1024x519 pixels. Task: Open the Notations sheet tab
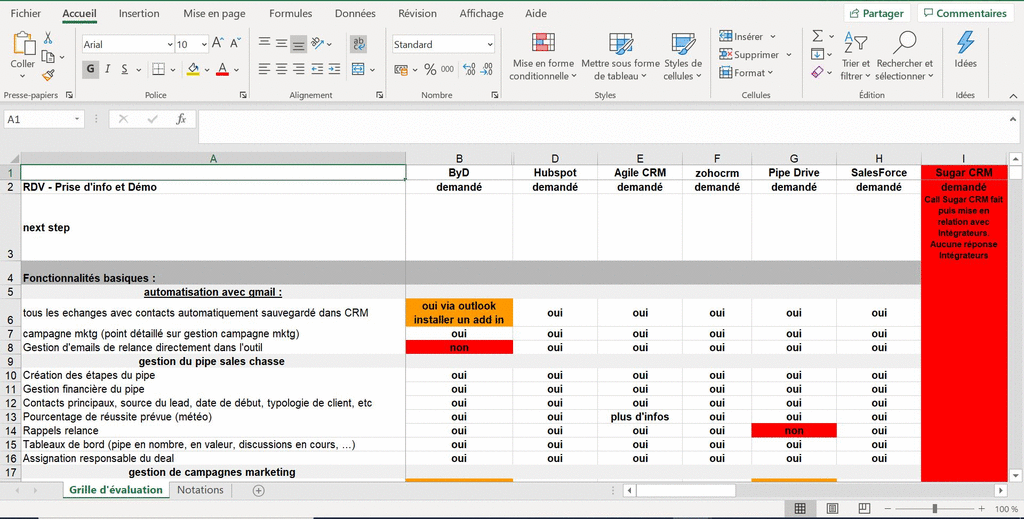coord(200,490)
